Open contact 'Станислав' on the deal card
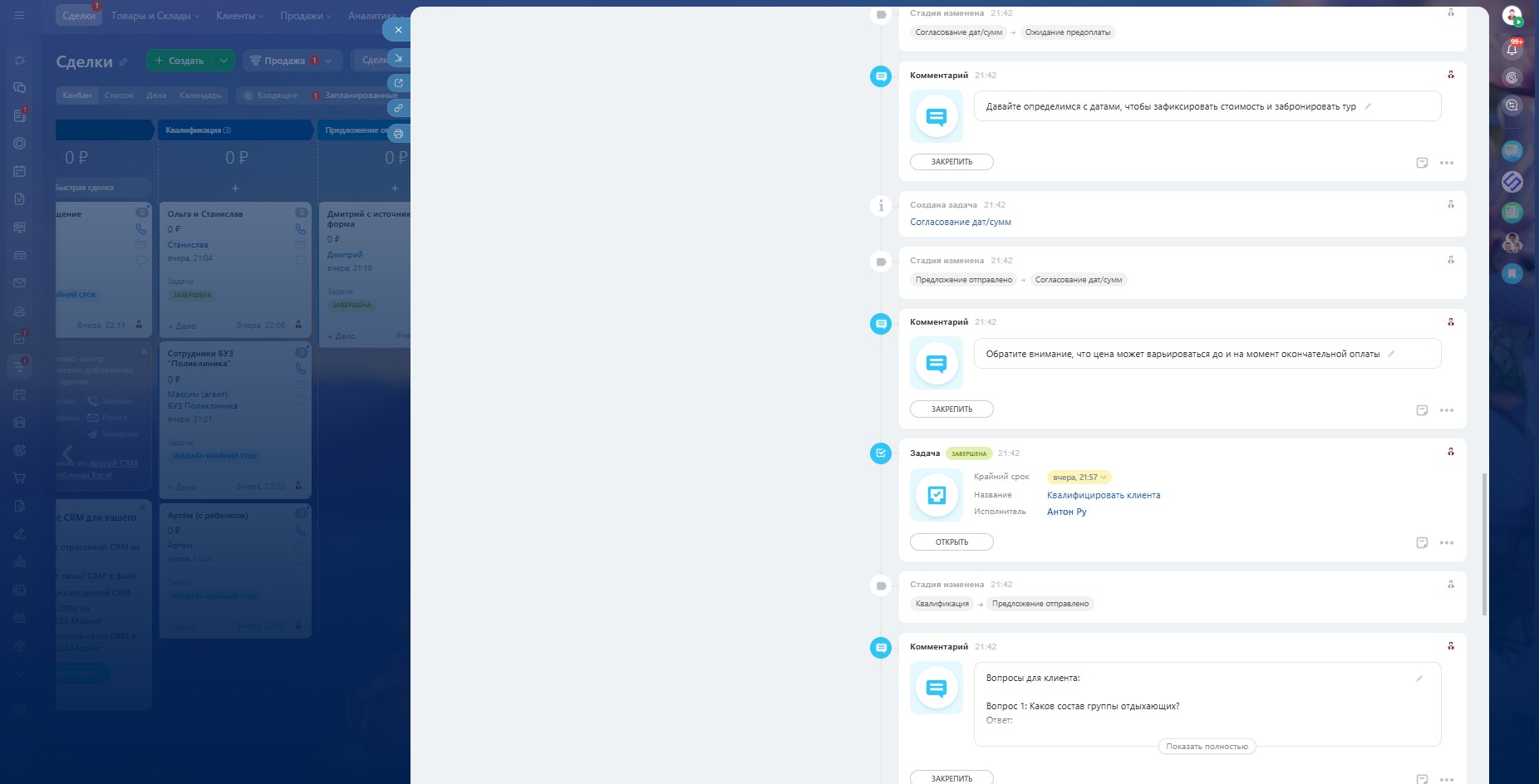 pyautogui.click(x=188, y=245)
